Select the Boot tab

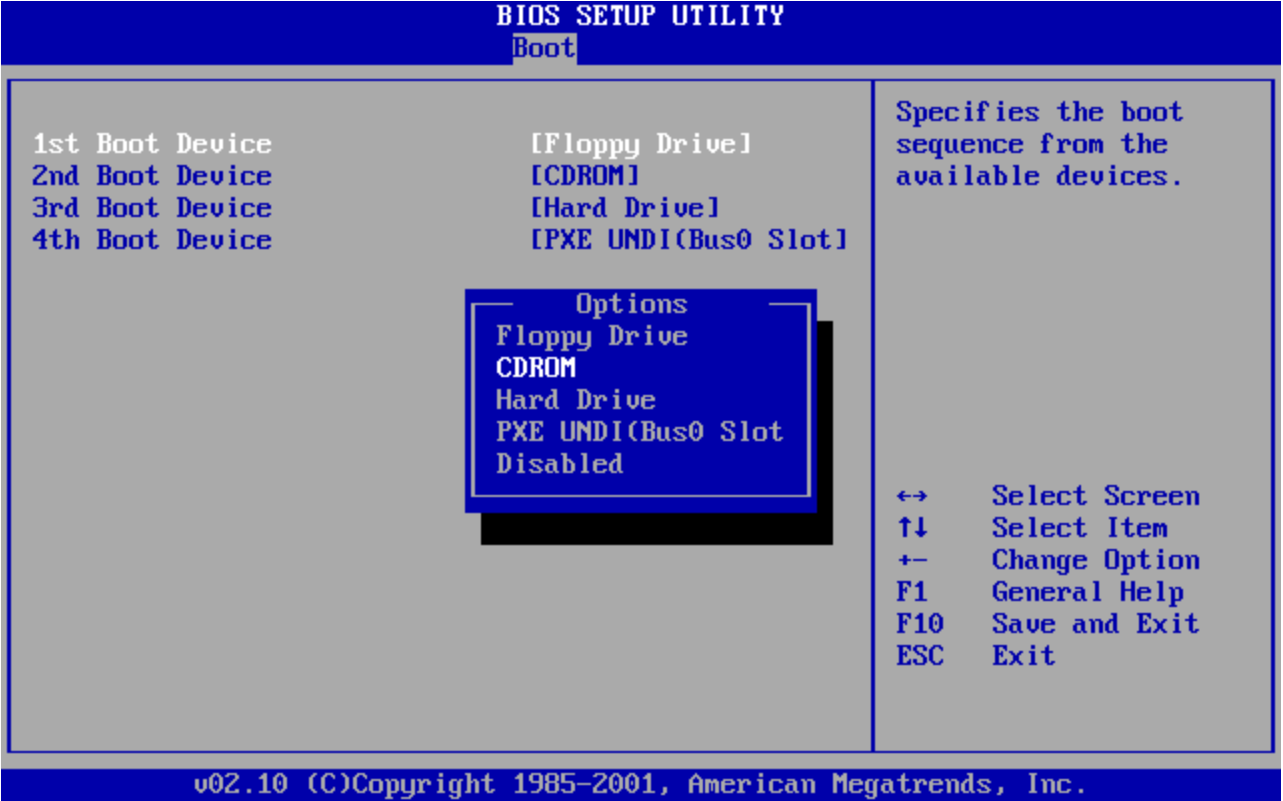[x=544, y=47]
